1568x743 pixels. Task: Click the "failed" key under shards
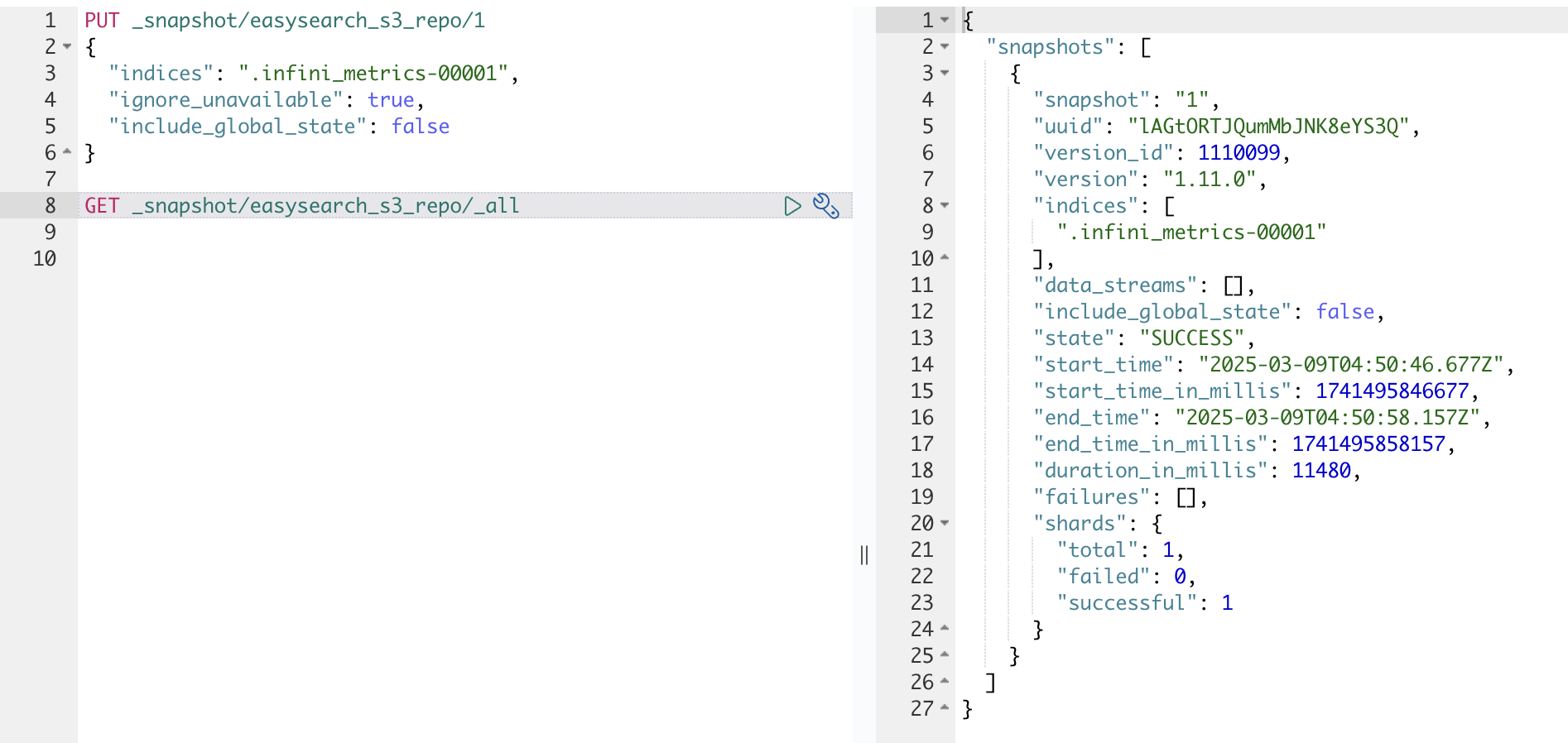tap(1104, 577)
